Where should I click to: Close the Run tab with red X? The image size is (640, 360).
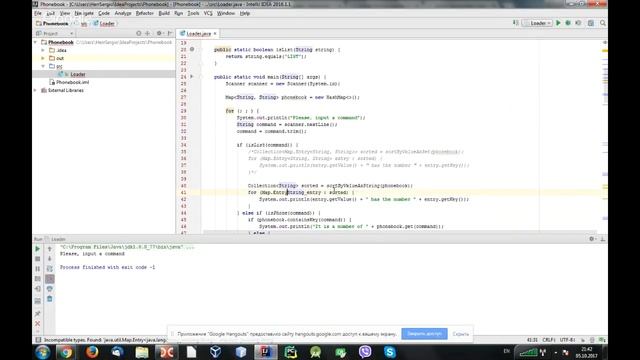coord(38,324)
